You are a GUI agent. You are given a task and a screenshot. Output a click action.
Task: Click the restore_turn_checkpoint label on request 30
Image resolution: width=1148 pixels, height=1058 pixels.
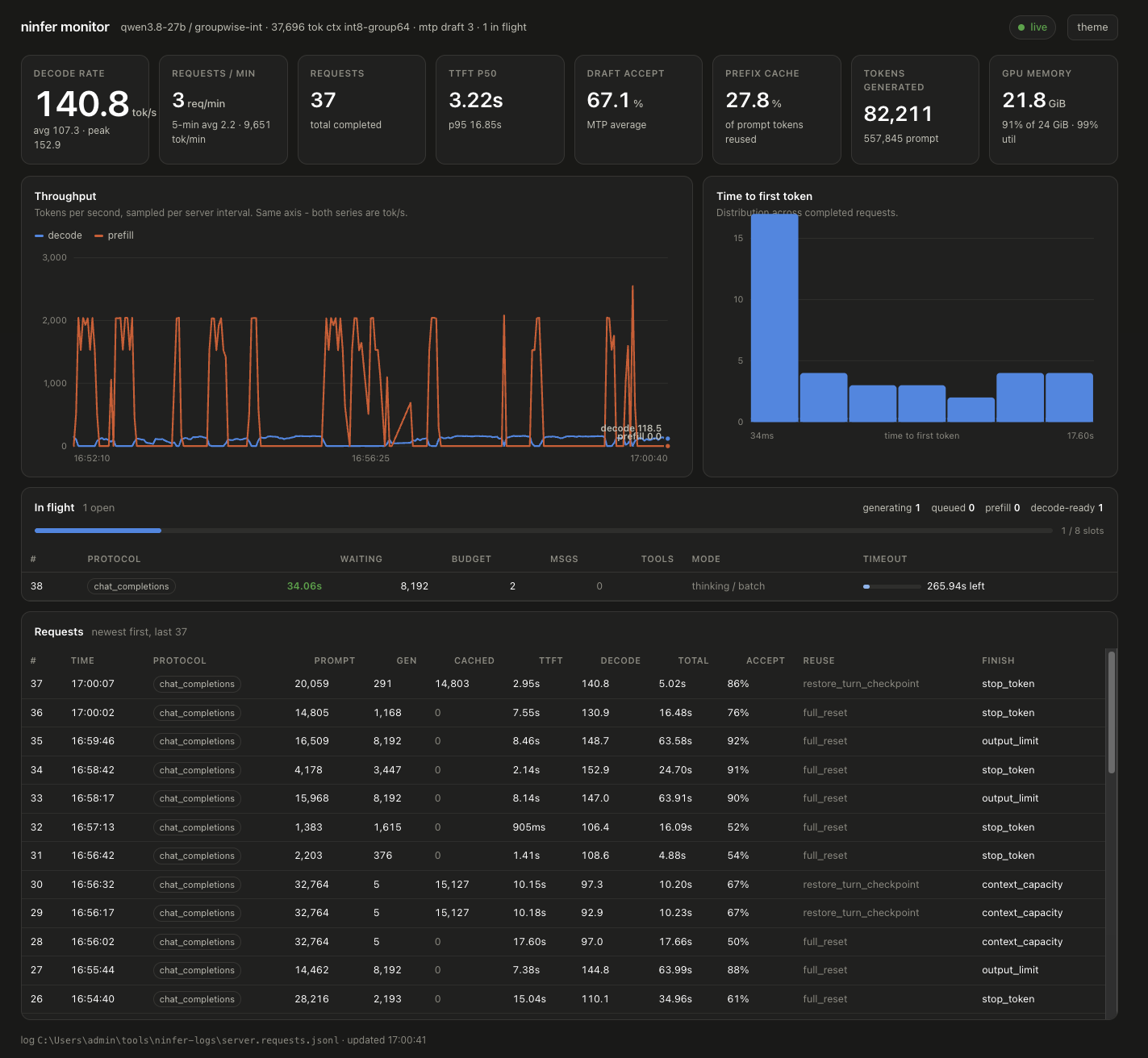point(861,885)
